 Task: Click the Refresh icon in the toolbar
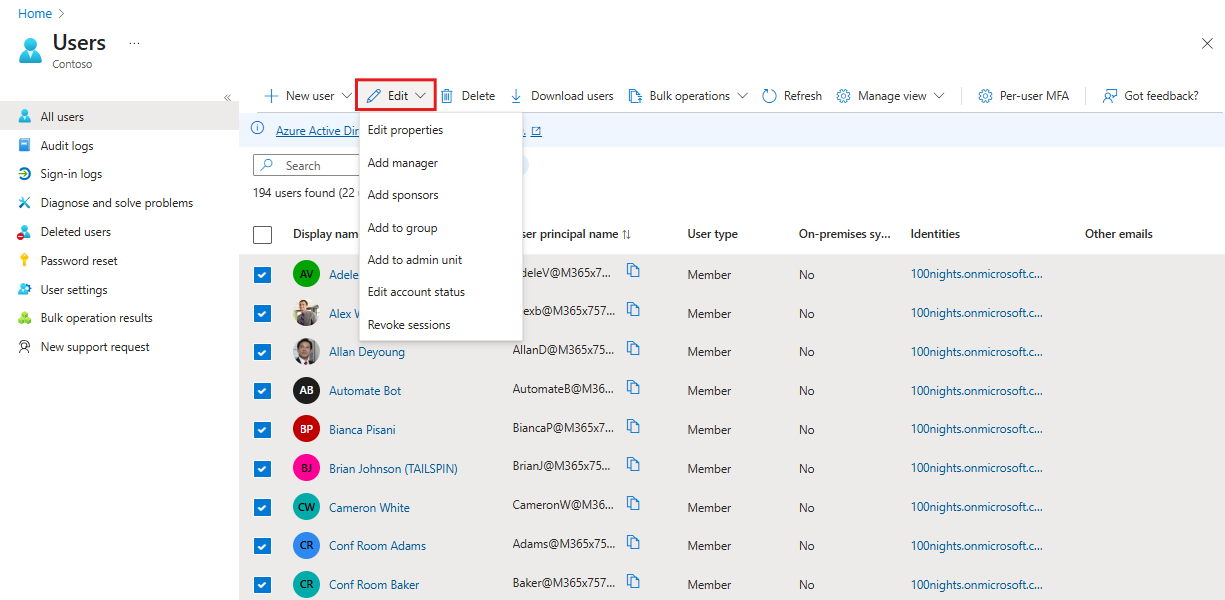768,95
